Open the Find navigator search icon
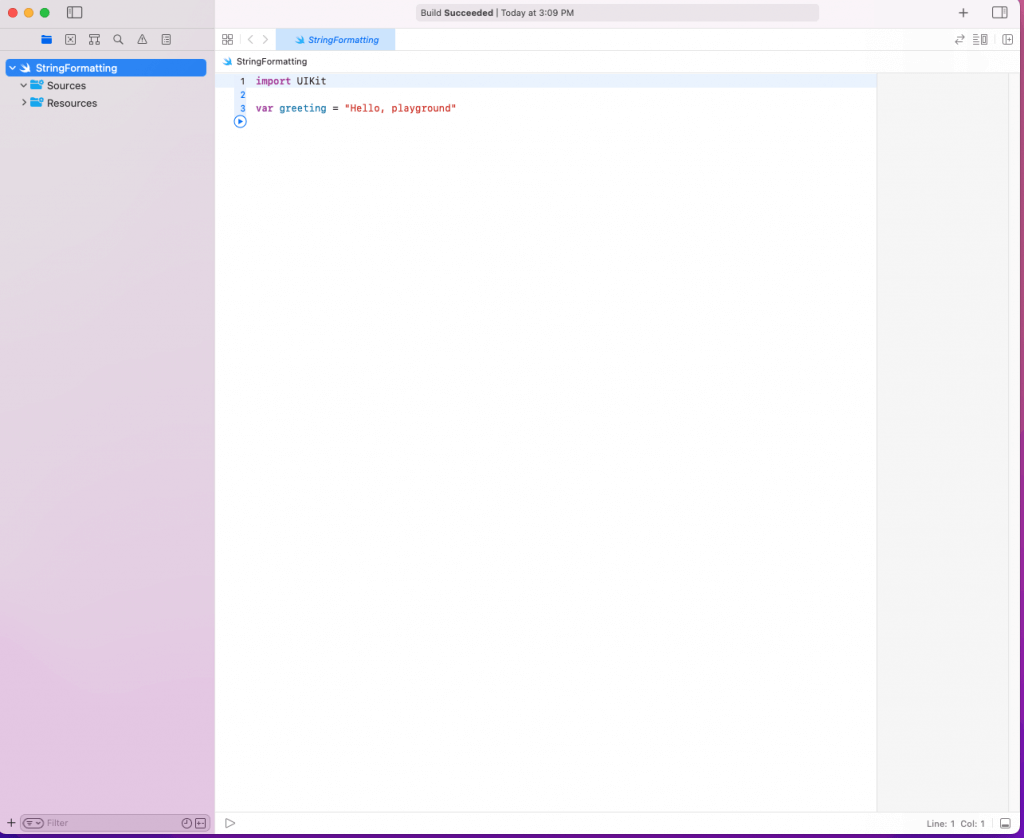1024x838 pixels. (118, 40)
